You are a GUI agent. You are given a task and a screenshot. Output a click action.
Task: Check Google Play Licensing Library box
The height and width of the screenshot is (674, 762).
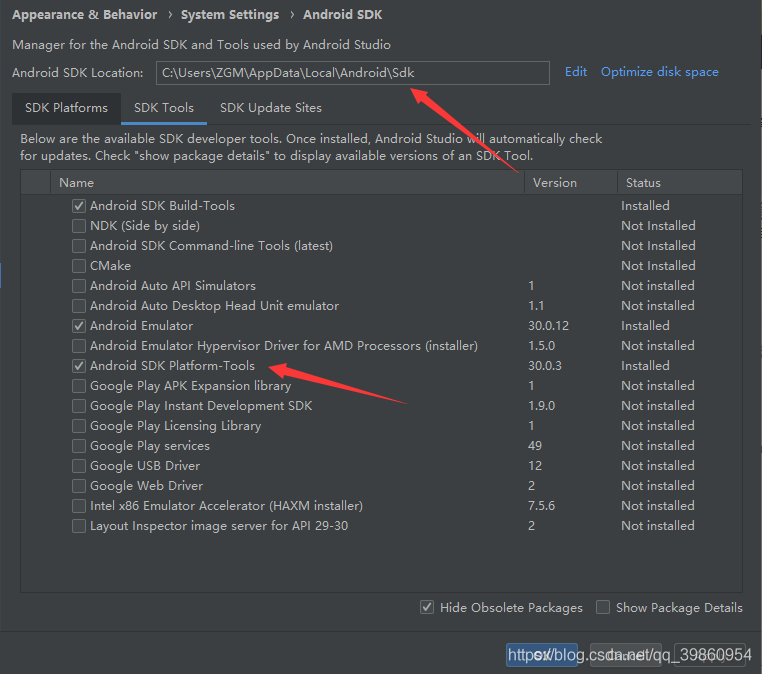click(x=79, y=426)
